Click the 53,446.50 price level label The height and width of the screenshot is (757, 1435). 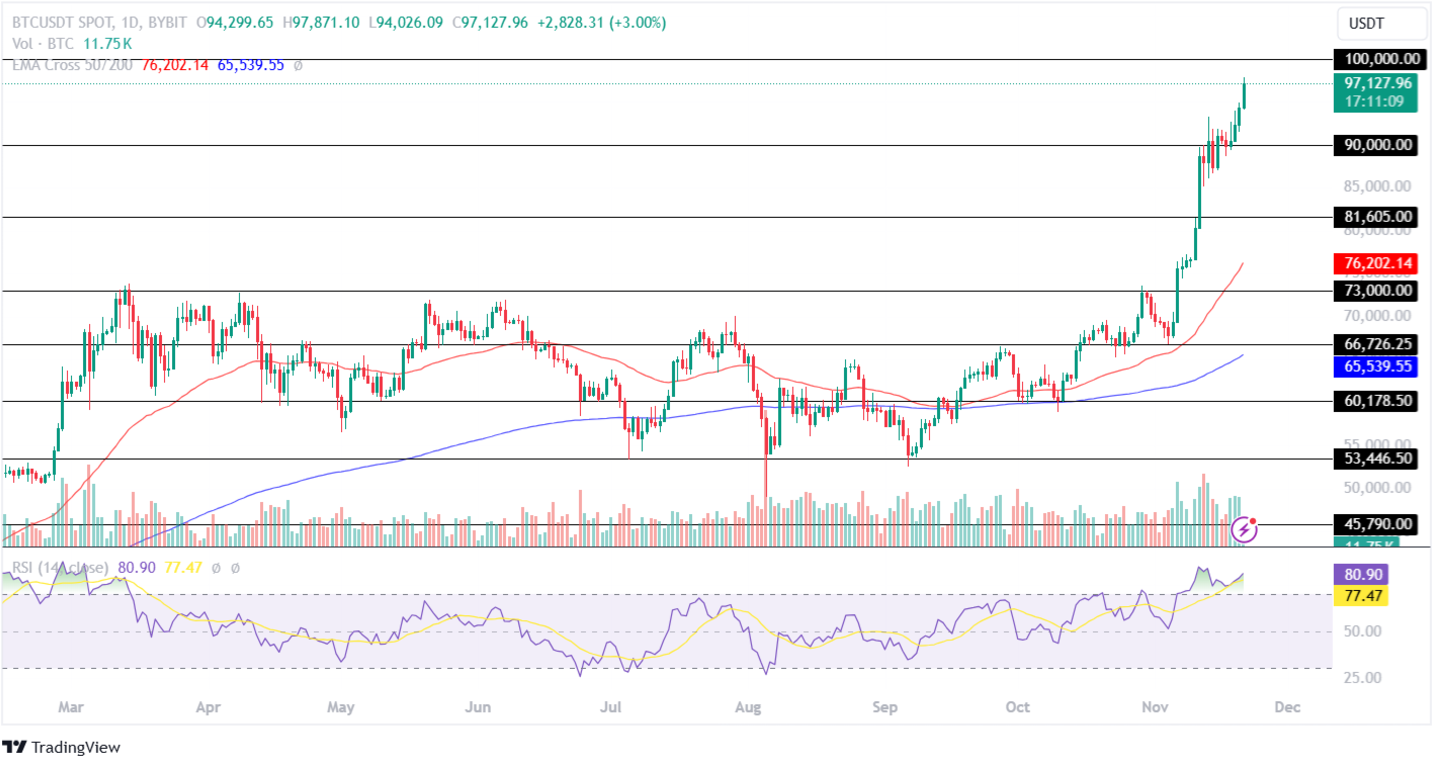pos(1378,459)
